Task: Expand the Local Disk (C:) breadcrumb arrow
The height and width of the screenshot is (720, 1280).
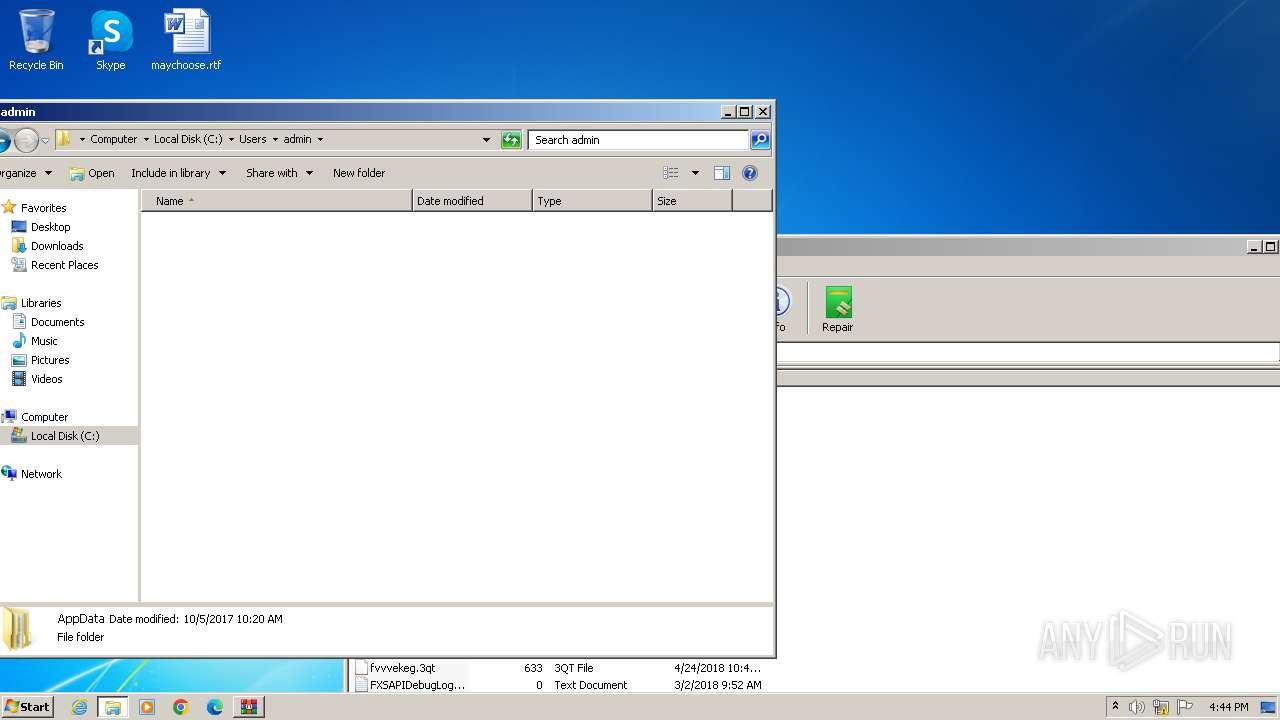Action: tap(231, 140)
